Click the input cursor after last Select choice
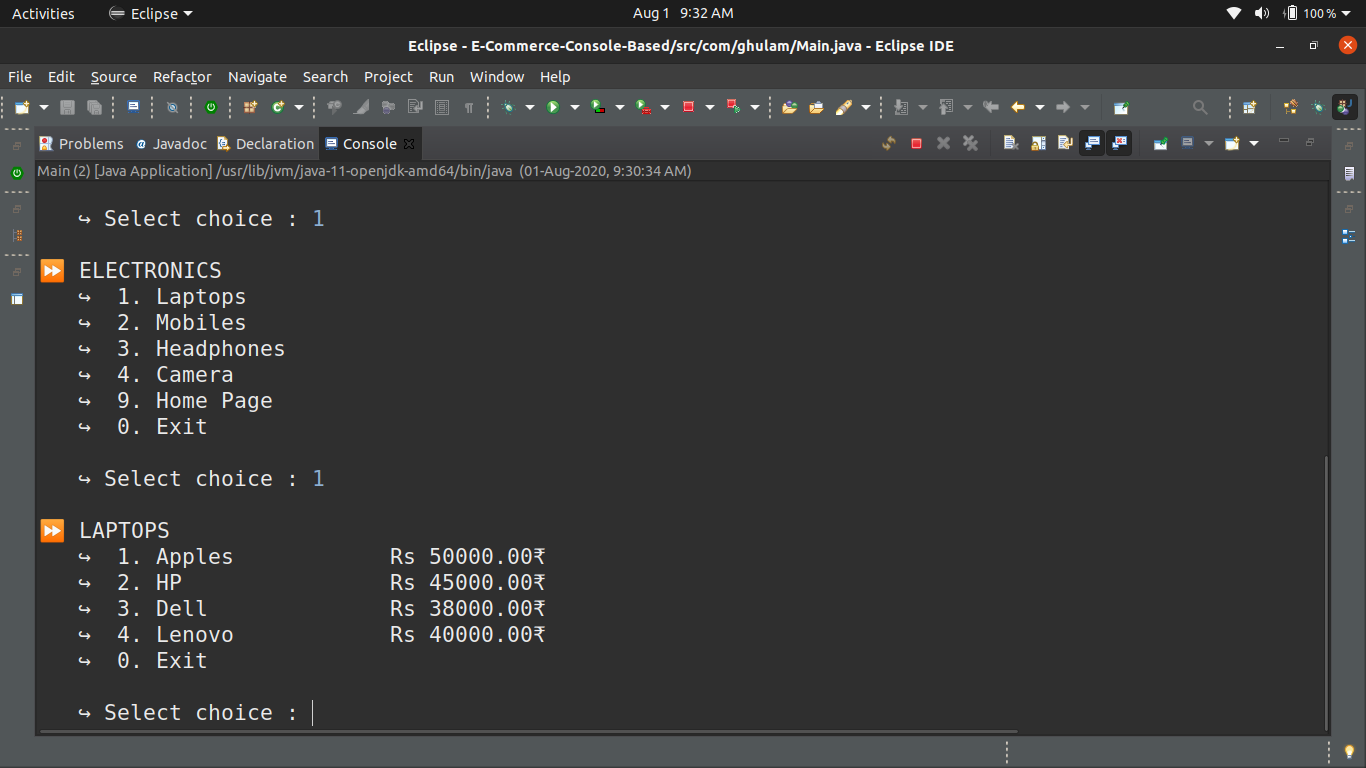Screen dimensions: 1366x768 [x=313, y=713]
